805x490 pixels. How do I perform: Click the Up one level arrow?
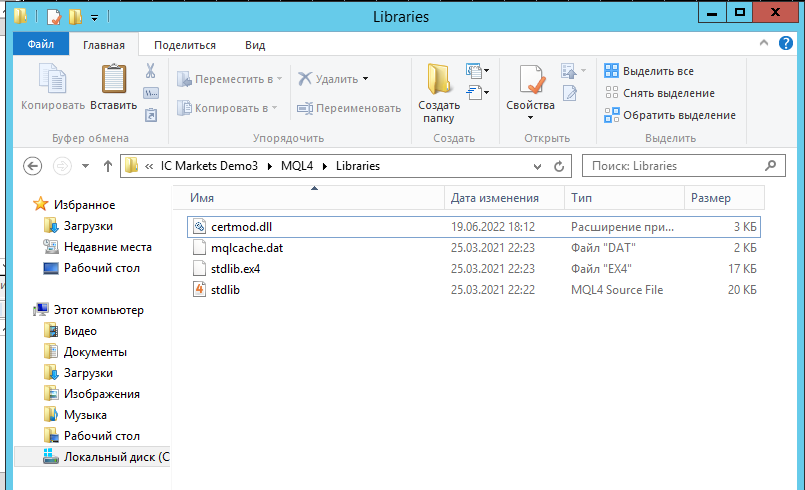click(107, 166)
